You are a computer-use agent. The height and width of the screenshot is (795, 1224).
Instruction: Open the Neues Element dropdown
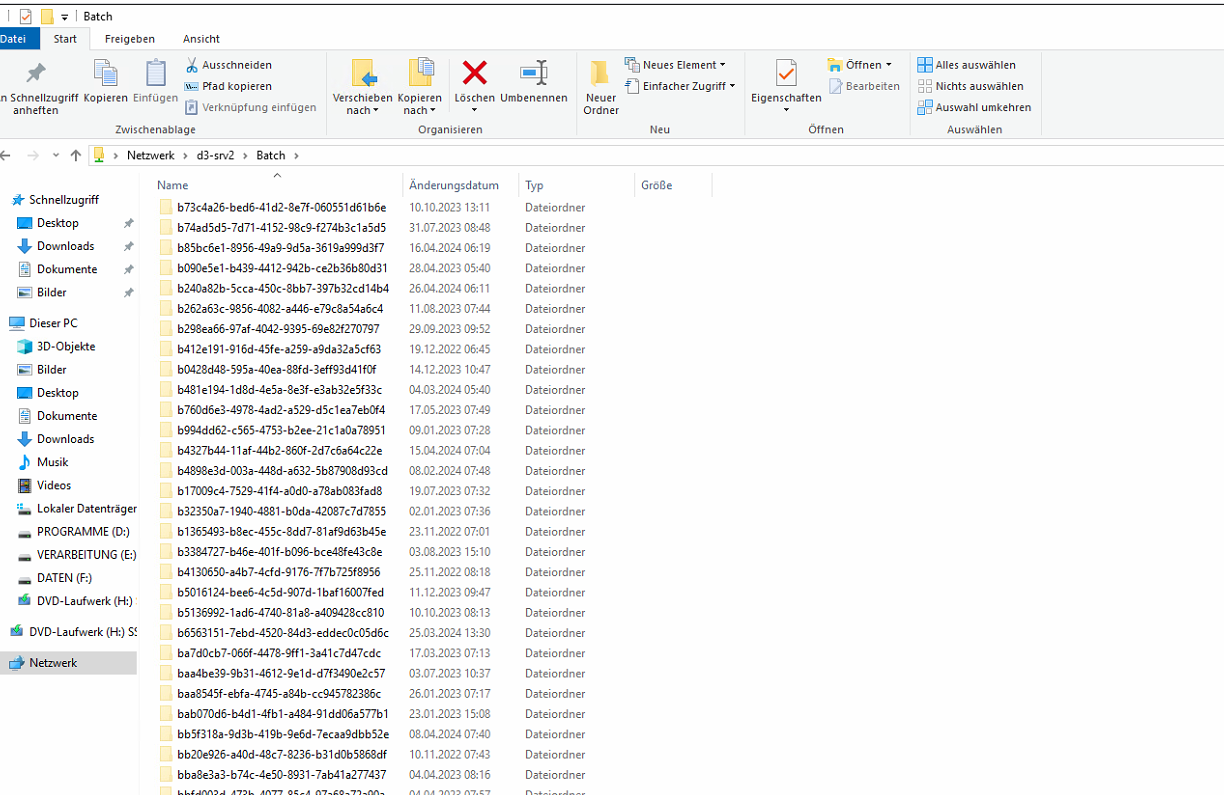click(x=675, y=65)
